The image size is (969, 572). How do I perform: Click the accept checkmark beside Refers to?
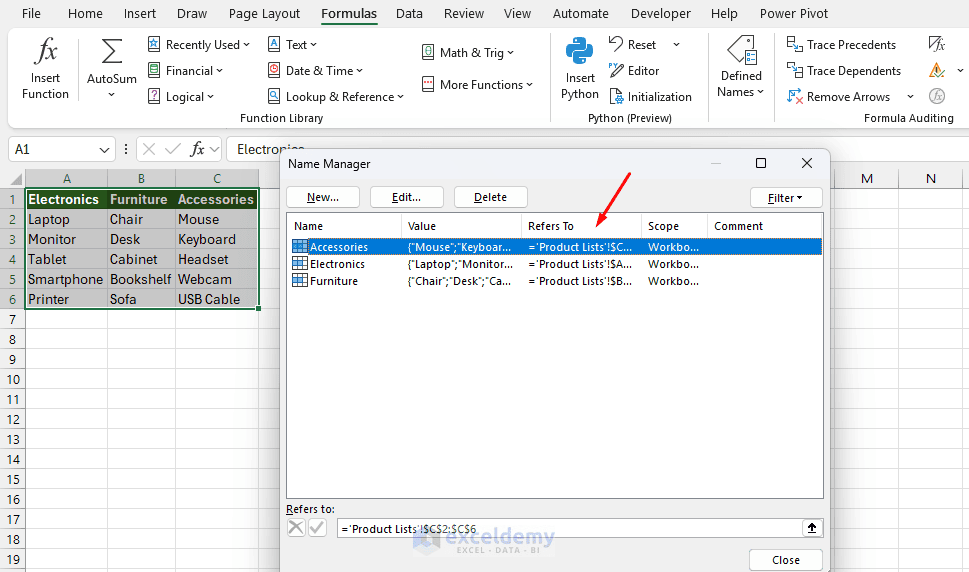click(x=318, y=528)
